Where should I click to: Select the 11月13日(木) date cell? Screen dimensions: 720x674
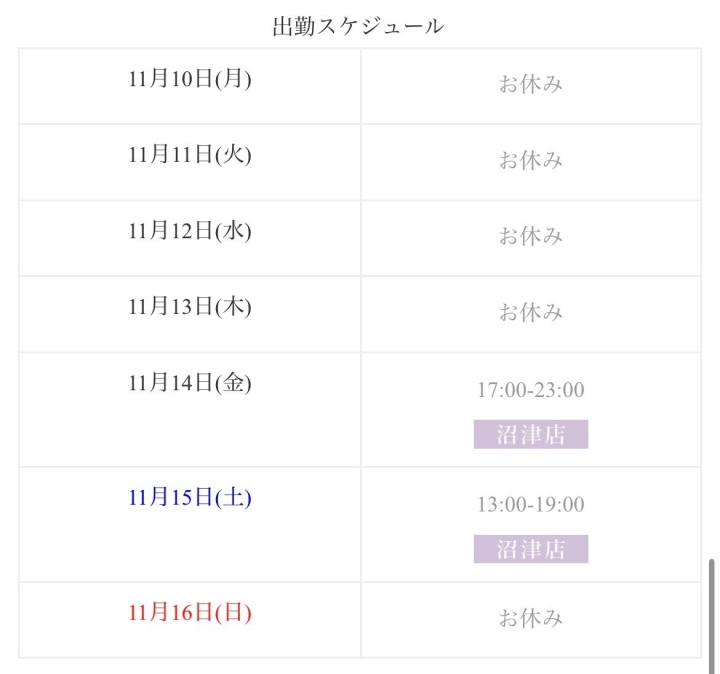coord(190,307)
